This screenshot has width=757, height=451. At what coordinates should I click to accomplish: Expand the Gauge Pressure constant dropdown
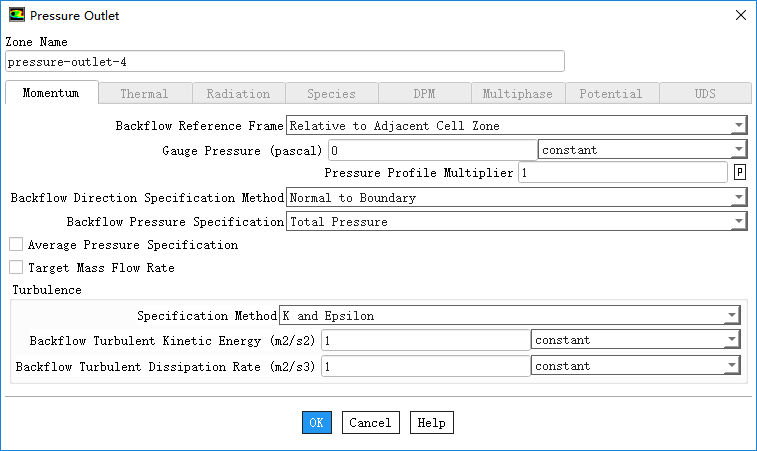[642, 150]
